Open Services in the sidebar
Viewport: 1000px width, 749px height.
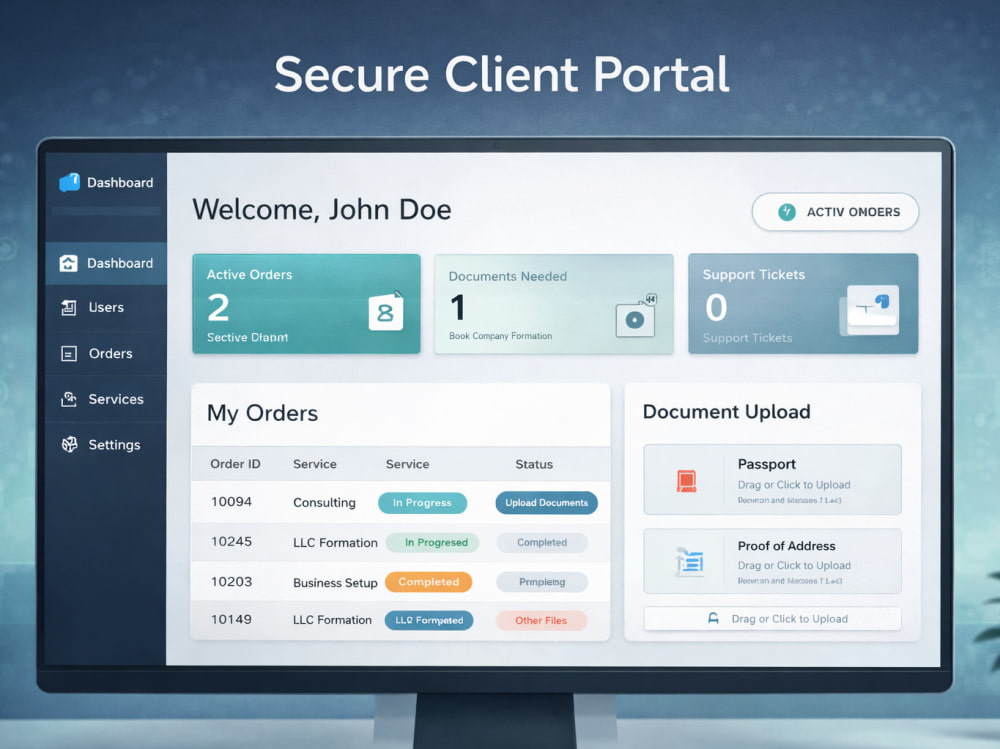tap(106, 399)
